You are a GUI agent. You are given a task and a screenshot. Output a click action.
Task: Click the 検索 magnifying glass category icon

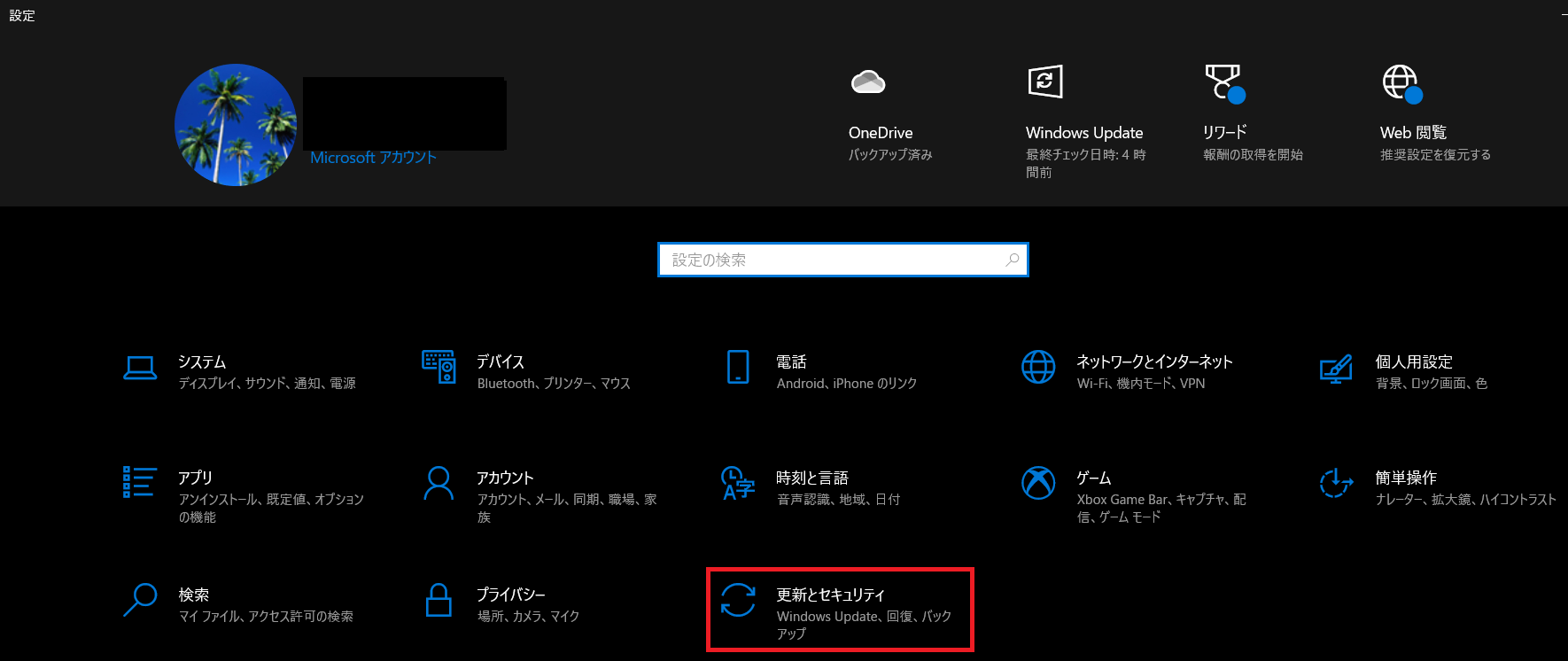[140, 600]
